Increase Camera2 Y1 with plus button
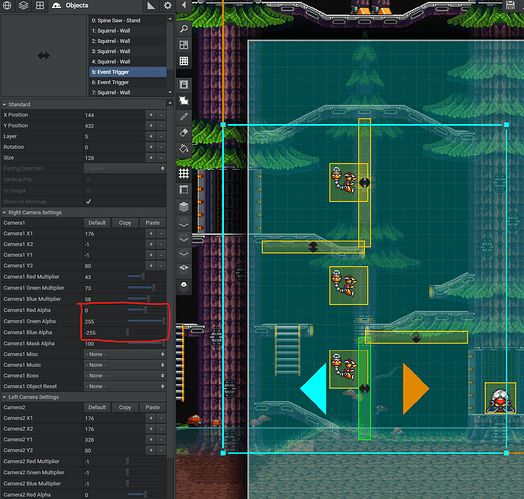The width and height of the screenshot is (524, 499). (151, 440)
